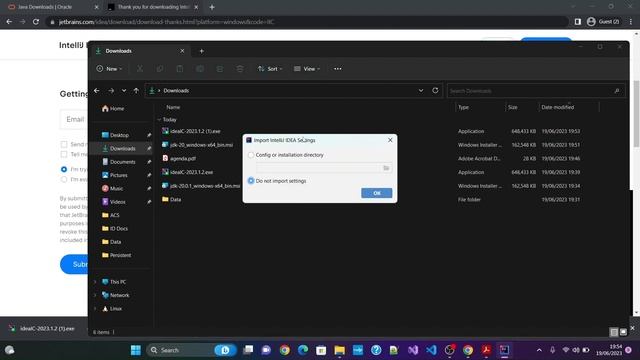The image size is (640, 360).
Task: Click the Delete icon in Explorer toolbar
Action: (x=240, y=69)
